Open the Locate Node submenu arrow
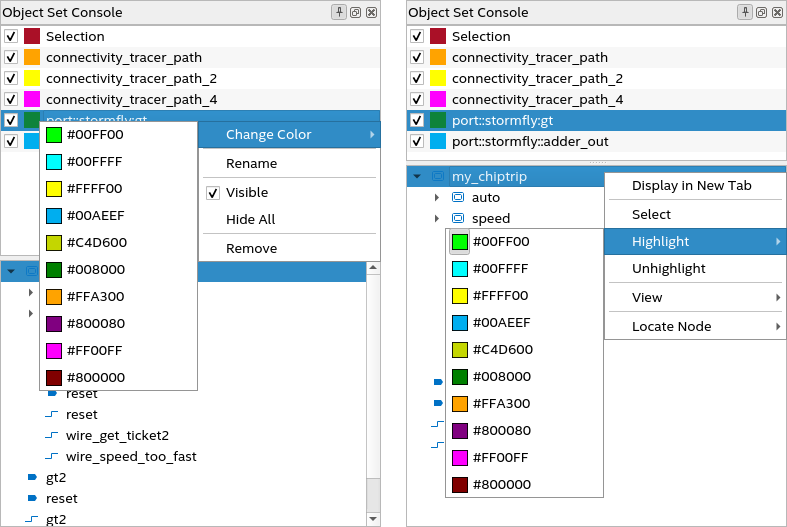Screen dimensions: 787x527 (777, 326)
